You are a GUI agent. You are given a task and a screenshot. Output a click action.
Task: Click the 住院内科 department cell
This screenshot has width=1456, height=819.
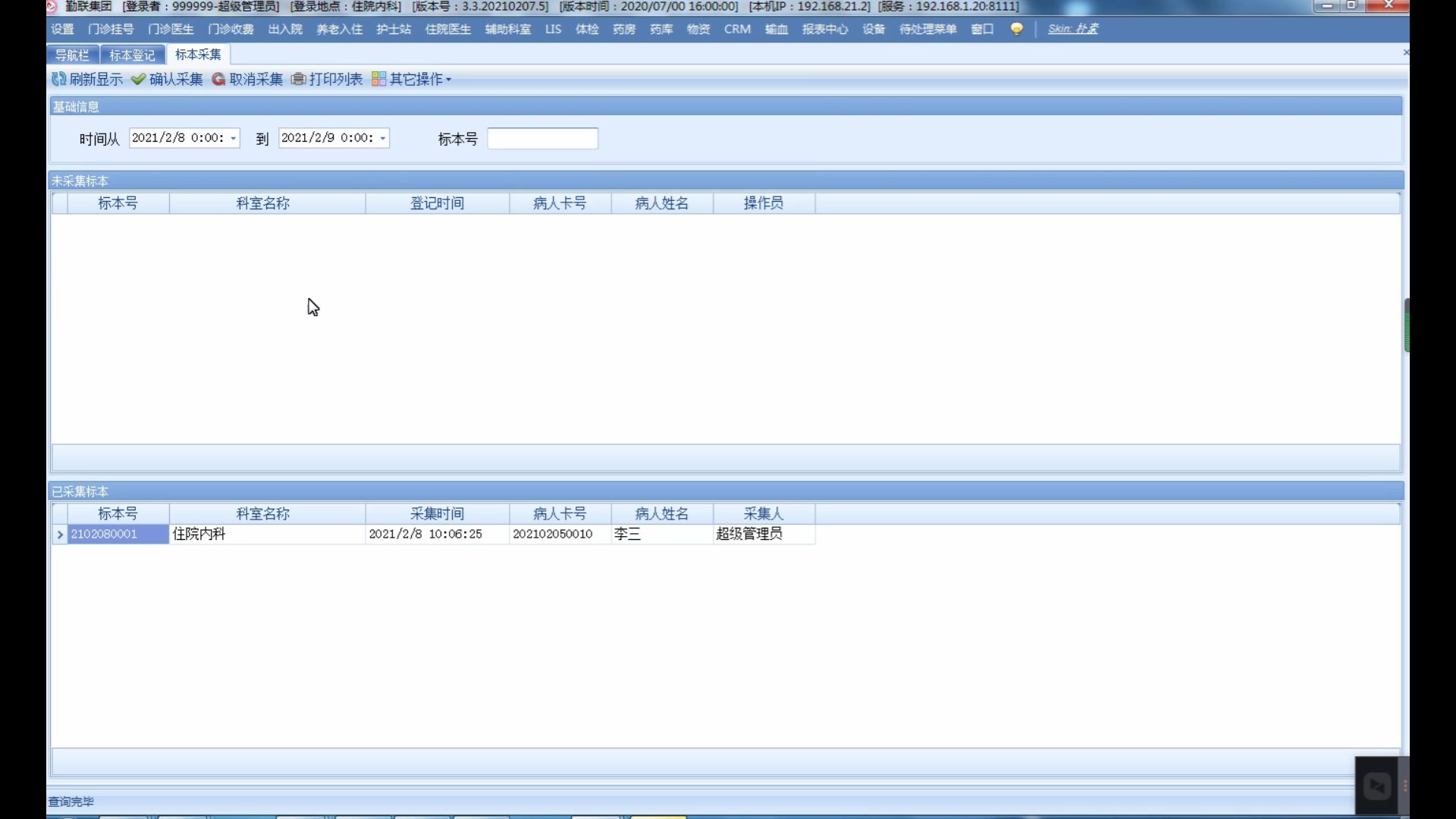pos(267,534)
